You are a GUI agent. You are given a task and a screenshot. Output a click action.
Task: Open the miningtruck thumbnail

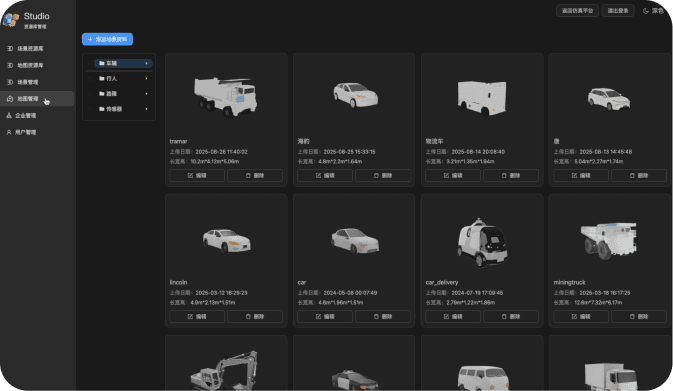pos(609,241)
